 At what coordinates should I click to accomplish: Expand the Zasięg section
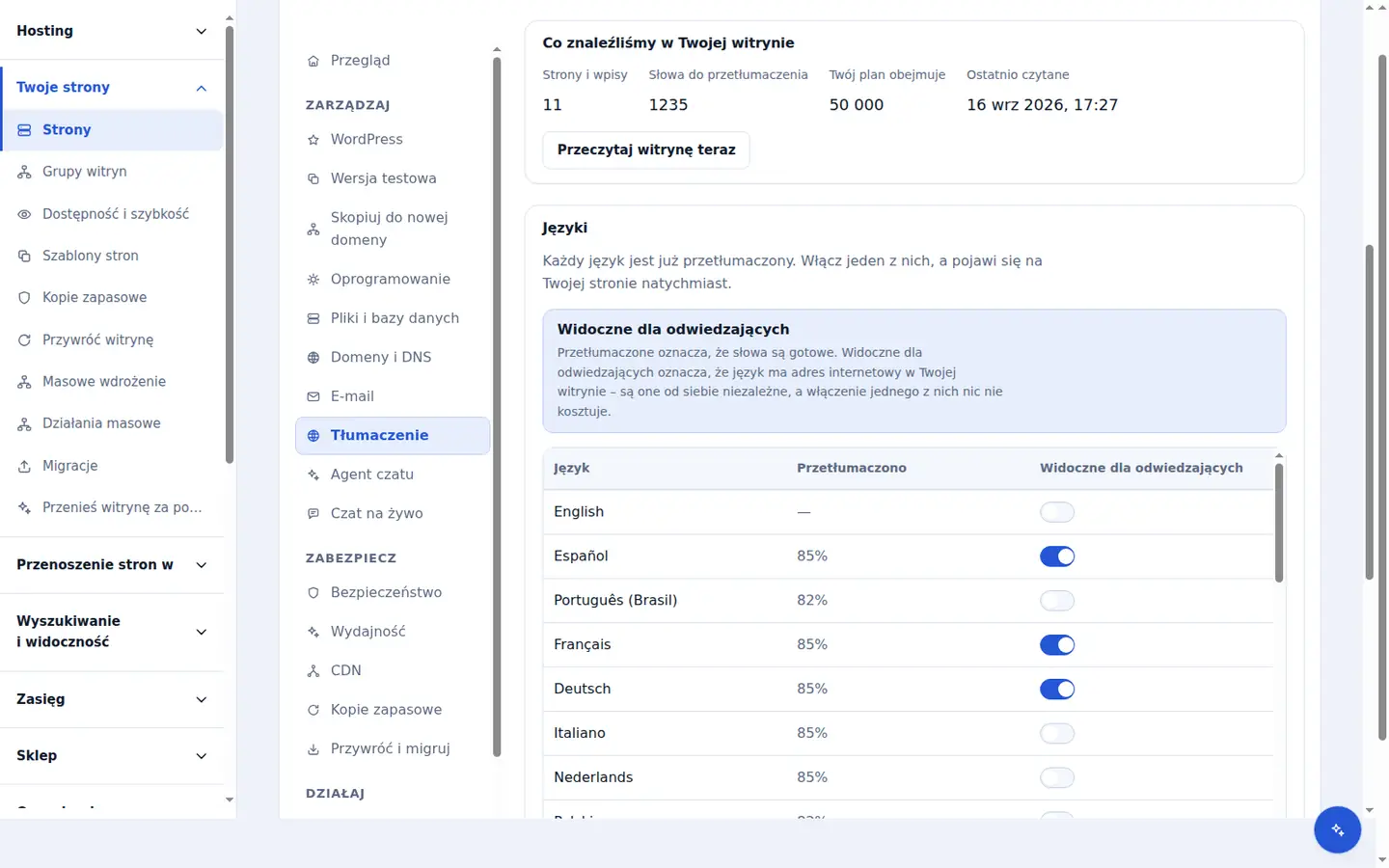tap(112, 700)
